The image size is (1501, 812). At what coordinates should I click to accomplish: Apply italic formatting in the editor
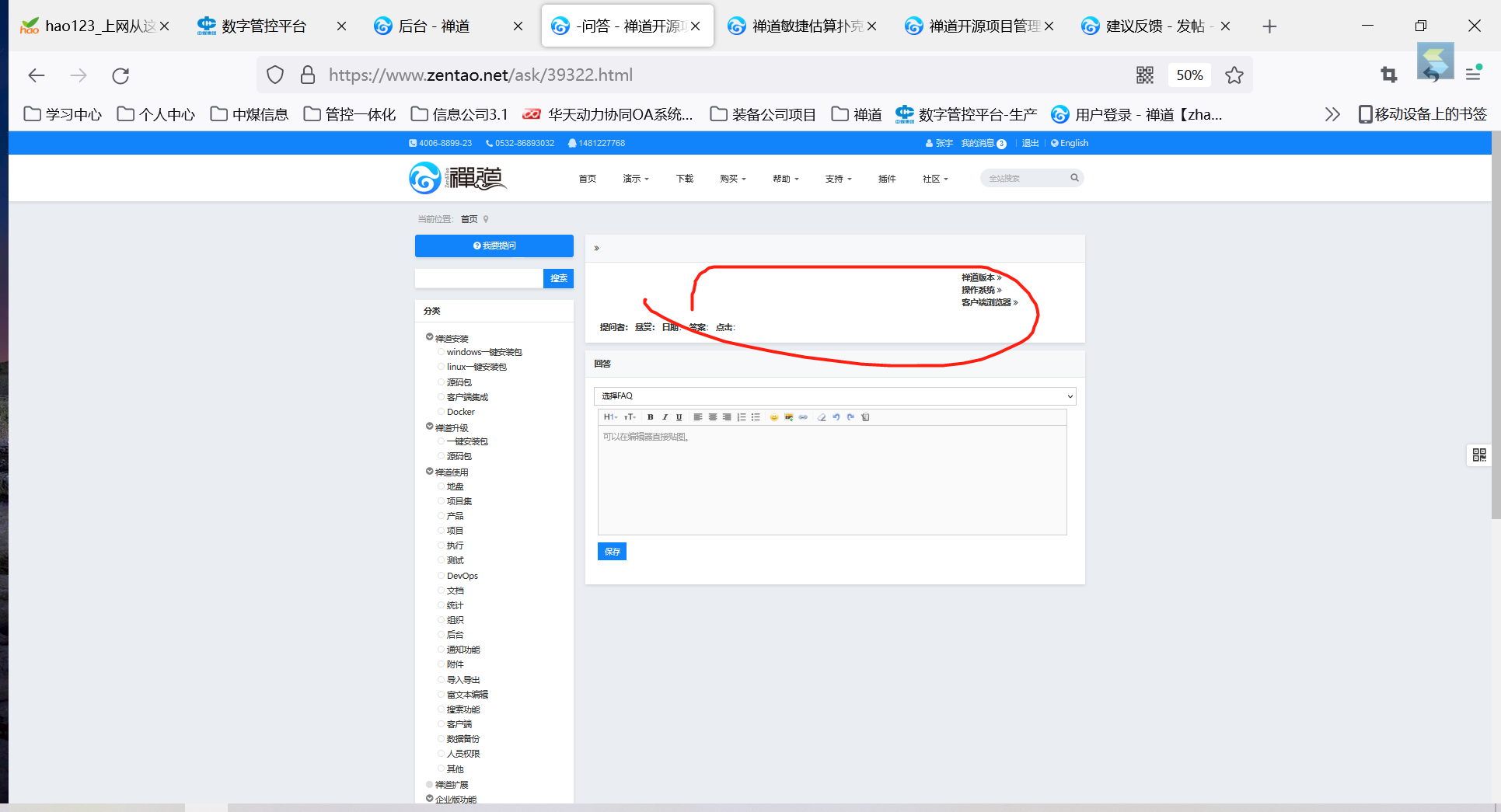point(665,417)
